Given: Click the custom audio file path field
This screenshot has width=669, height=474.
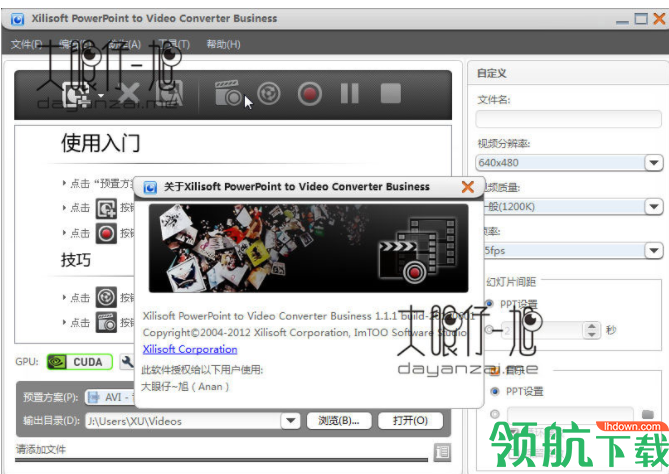Looking at the screenshot, I should pyautogui.click(x=570, y=414).
